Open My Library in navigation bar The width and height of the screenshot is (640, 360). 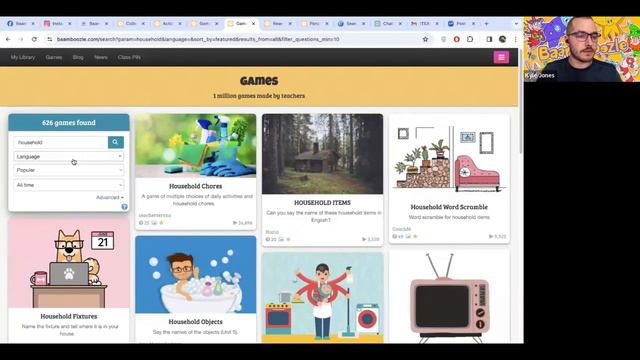pos(23,57)
